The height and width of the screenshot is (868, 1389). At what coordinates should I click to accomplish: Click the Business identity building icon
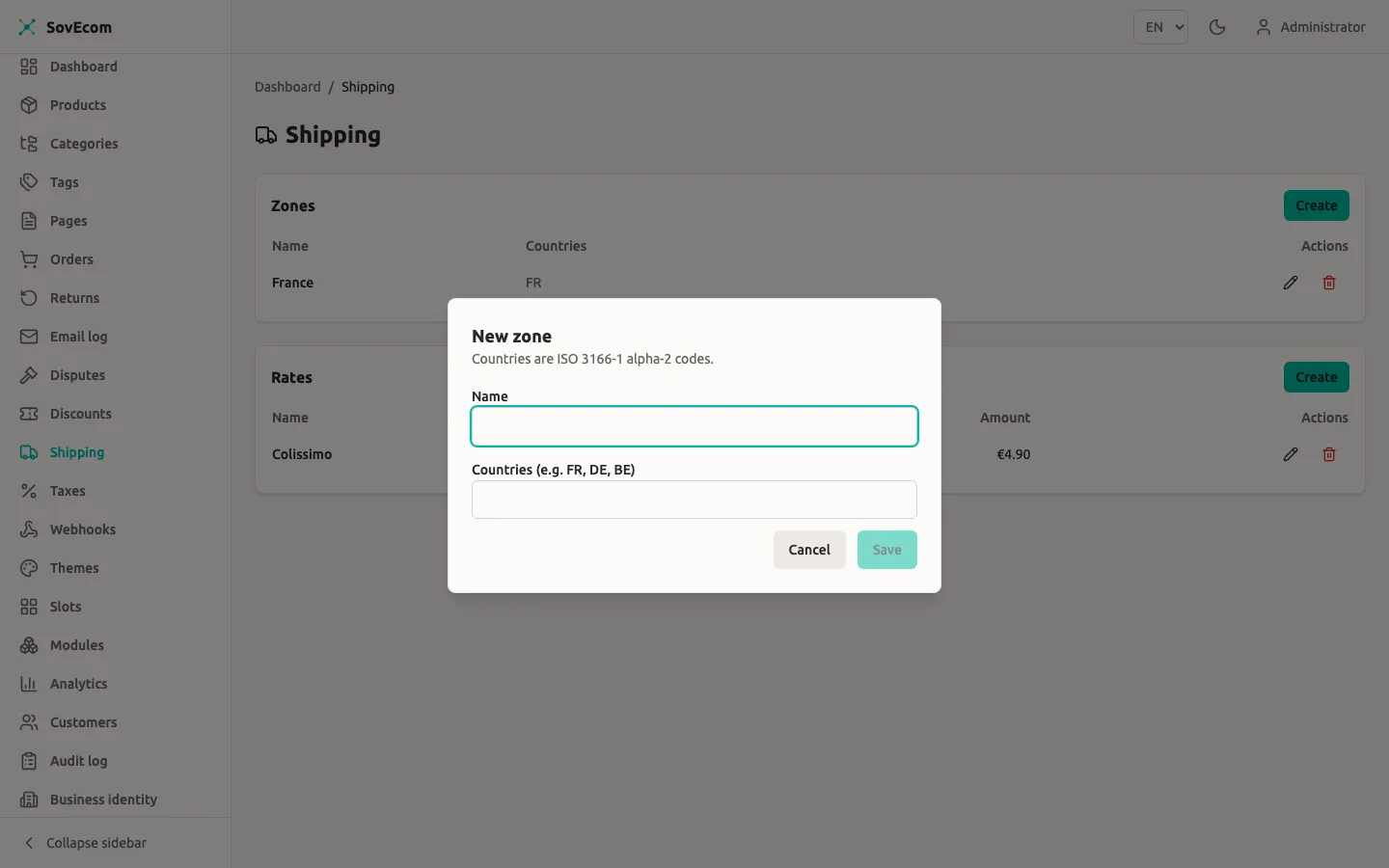(x=29, y=800)
